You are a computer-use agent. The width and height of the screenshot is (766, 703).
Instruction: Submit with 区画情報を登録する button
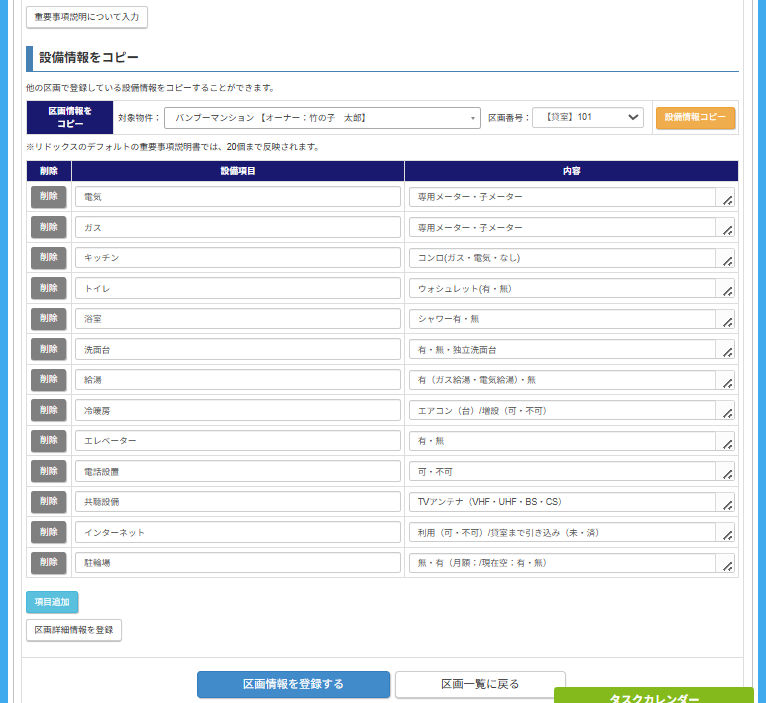(x=293, y=684)
